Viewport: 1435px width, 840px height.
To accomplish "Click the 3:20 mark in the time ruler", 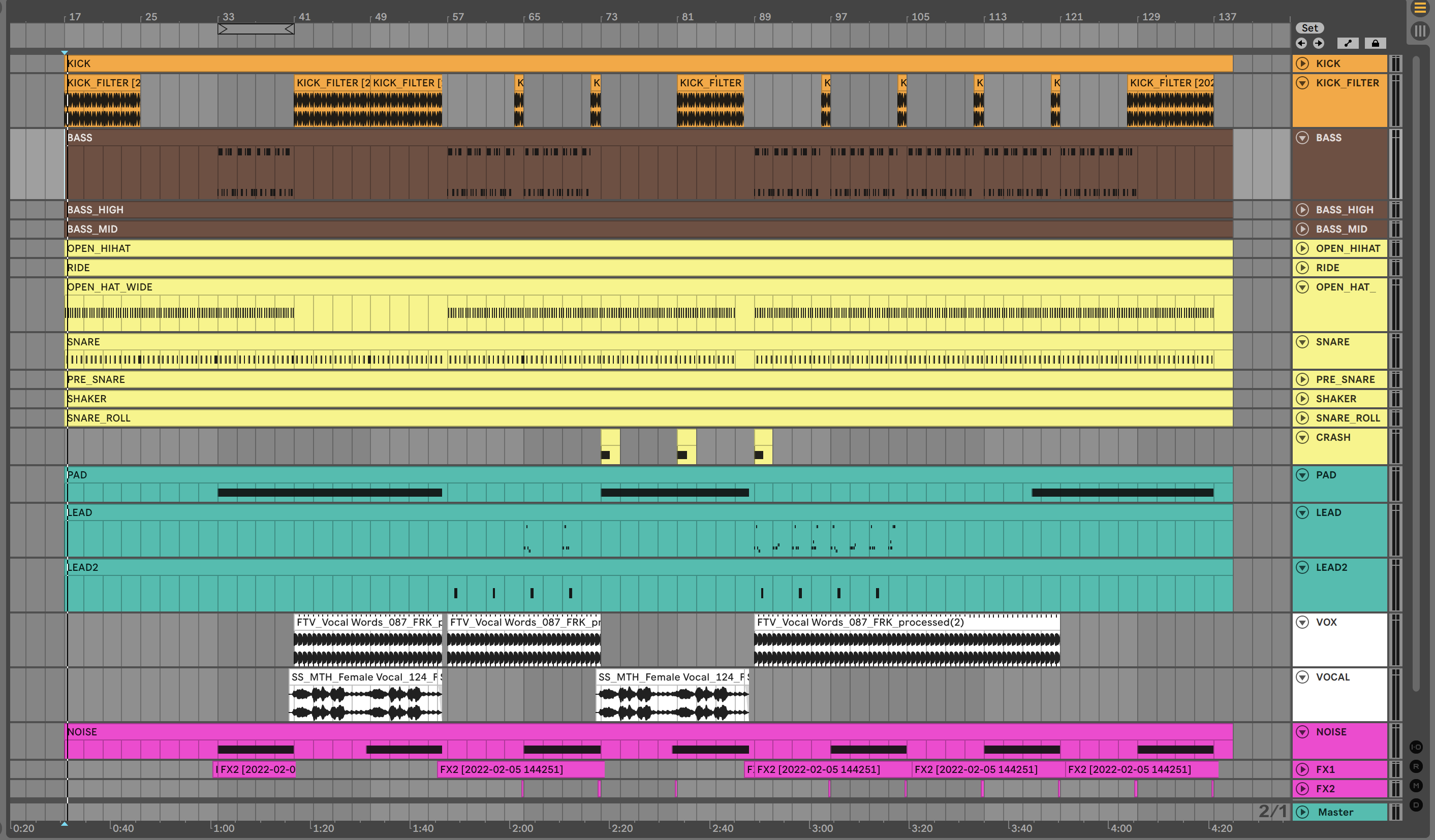I will pos(921,828).
